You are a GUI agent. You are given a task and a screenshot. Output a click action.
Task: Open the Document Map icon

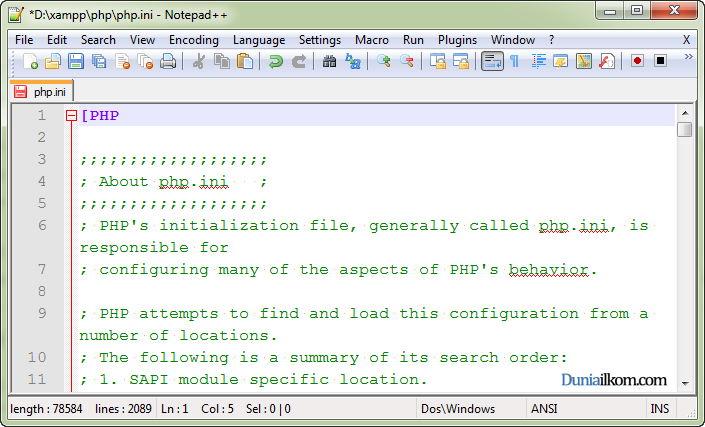click(x=584, y=61)
